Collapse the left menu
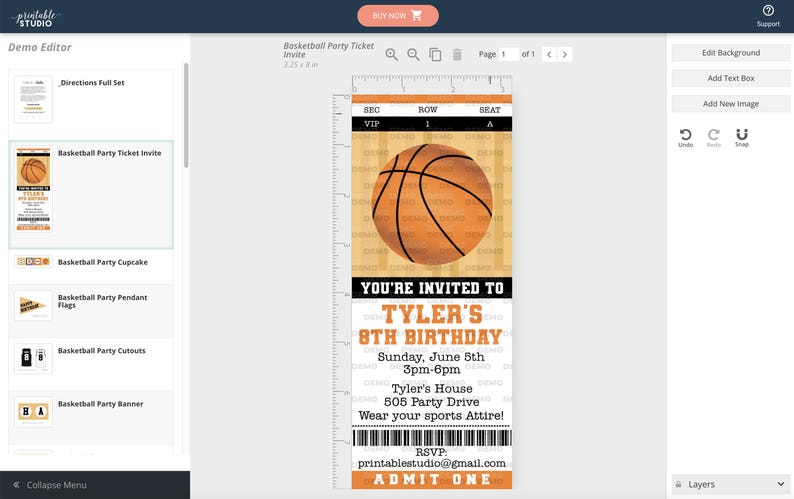Image resolution: width=794 pixels, height=499 pixels. coord(95,485)
